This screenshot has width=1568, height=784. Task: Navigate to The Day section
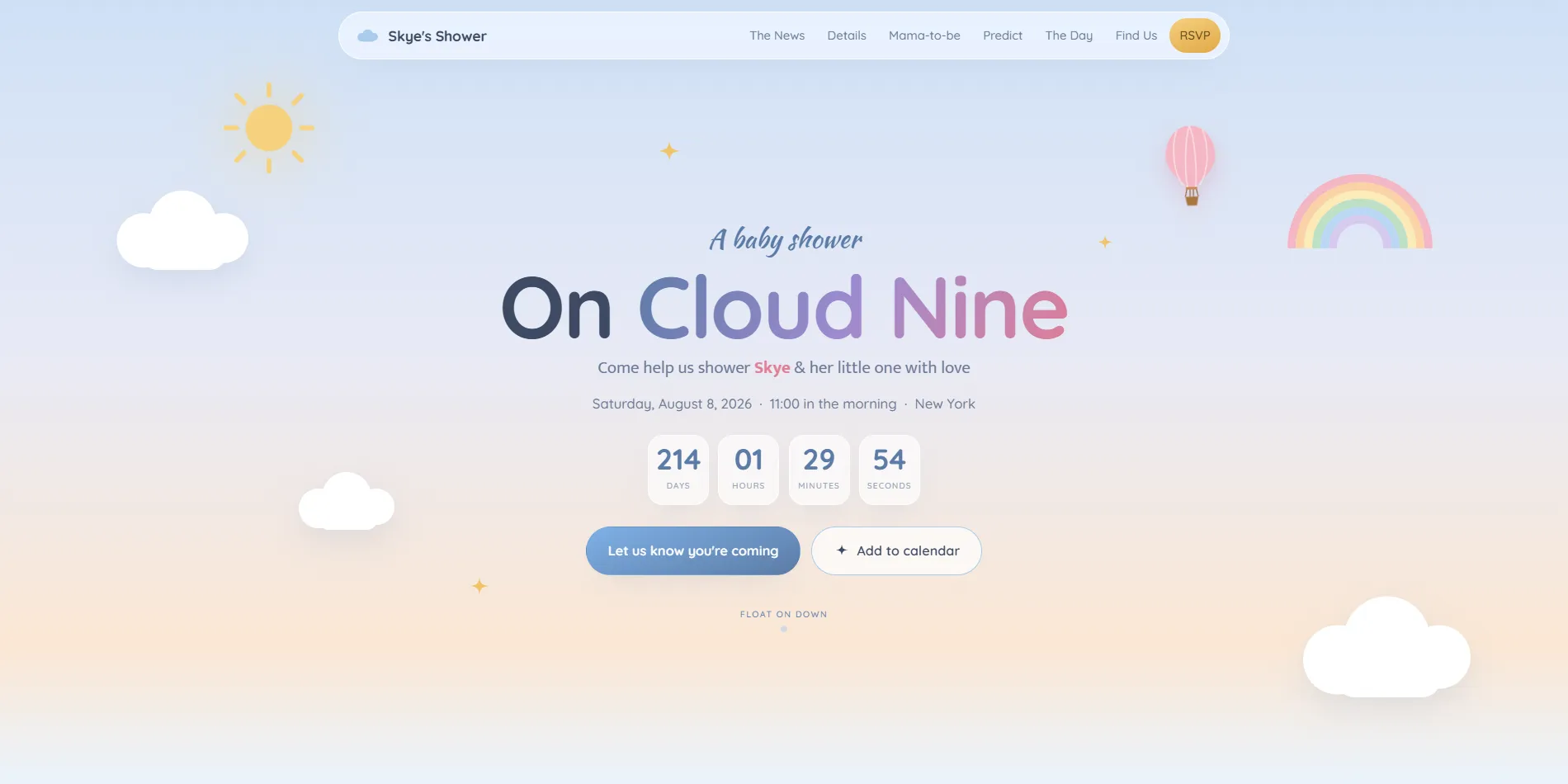pyautogui.click(x=1069, y=35)
